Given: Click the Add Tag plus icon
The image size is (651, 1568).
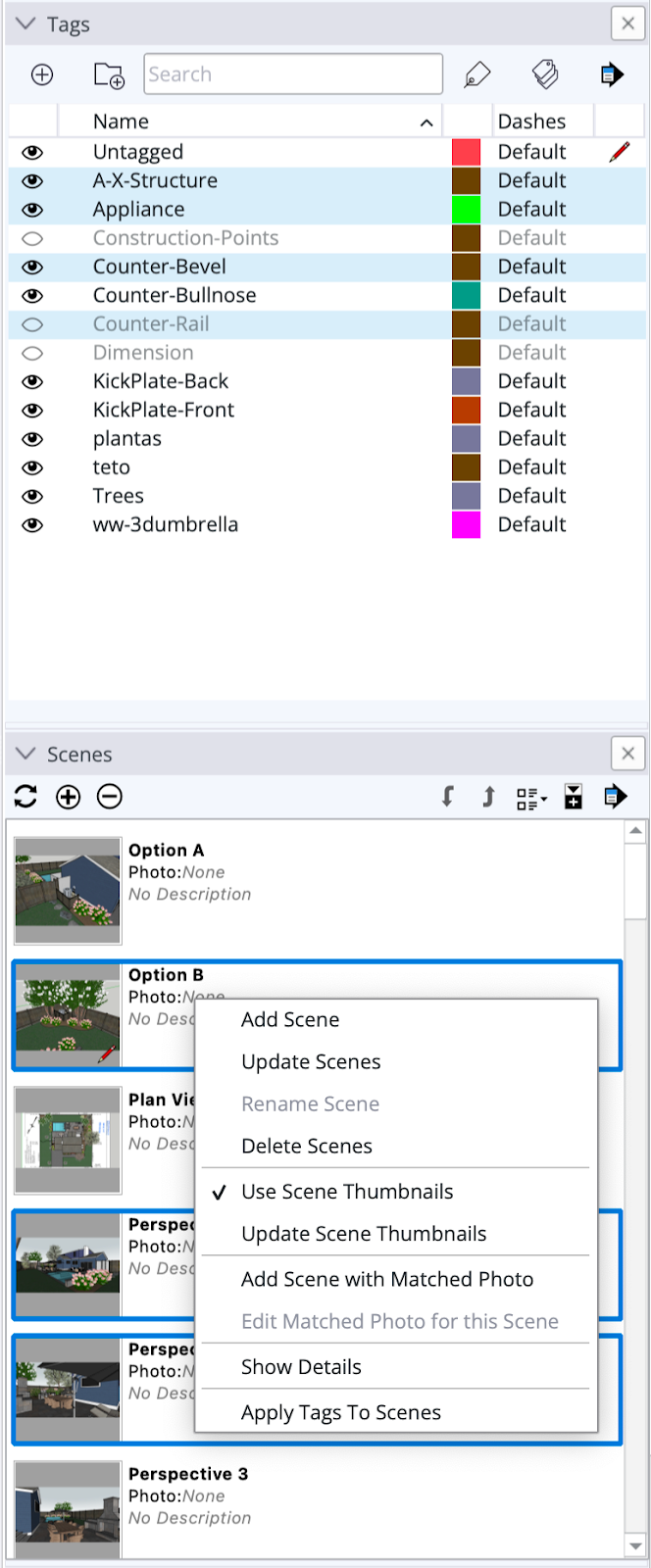Looking at the screenshot, I should 42,74.
